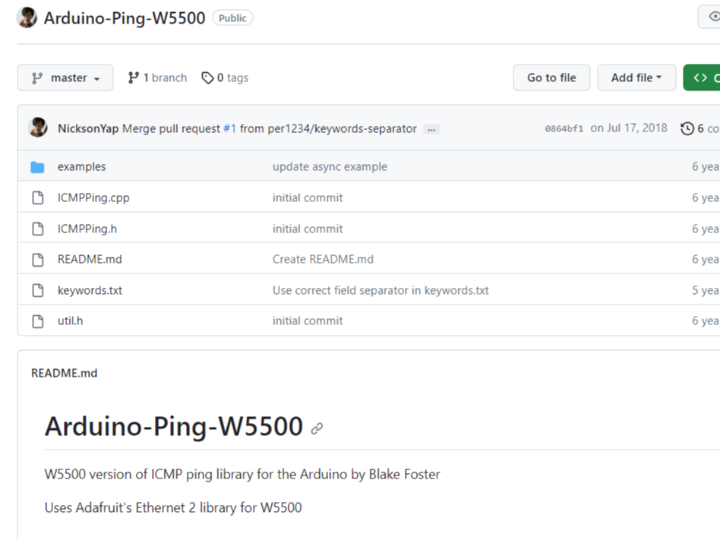Click the '6 years' age for examples row
This screenshot has height=540, width=720.
click(x=706, y=167)
